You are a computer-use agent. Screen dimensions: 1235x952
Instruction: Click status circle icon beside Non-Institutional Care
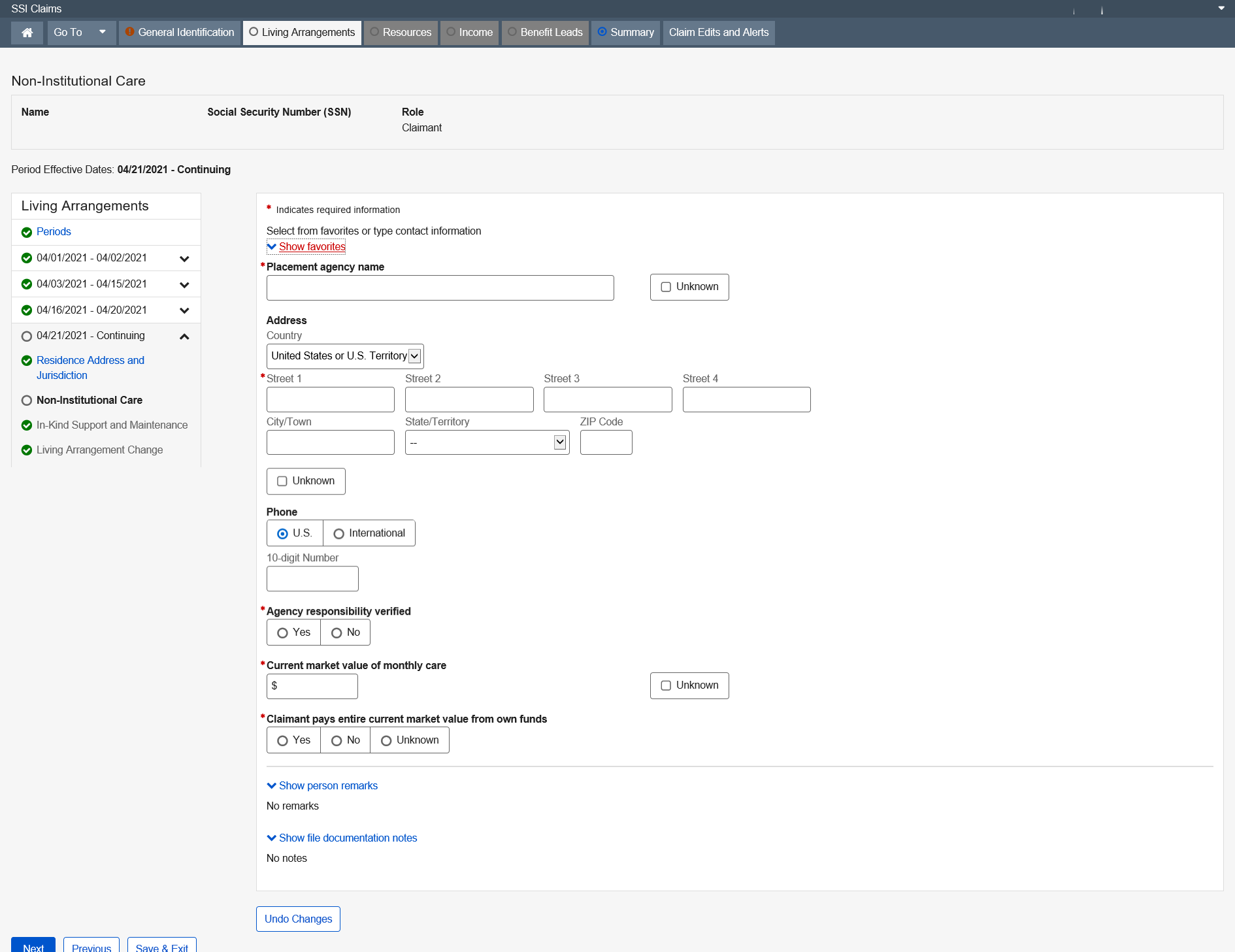pyautogui.click(x=27, y=401)
